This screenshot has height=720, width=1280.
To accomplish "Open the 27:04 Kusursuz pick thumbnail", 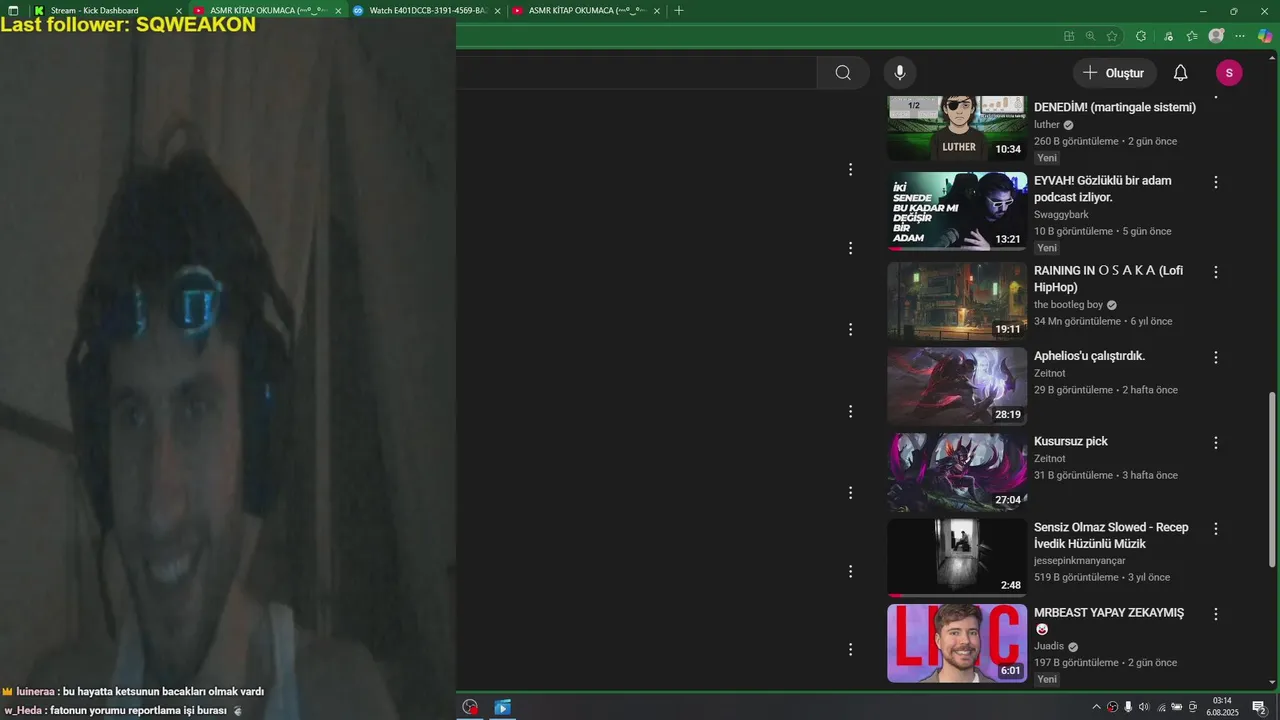I will [957, 472].
